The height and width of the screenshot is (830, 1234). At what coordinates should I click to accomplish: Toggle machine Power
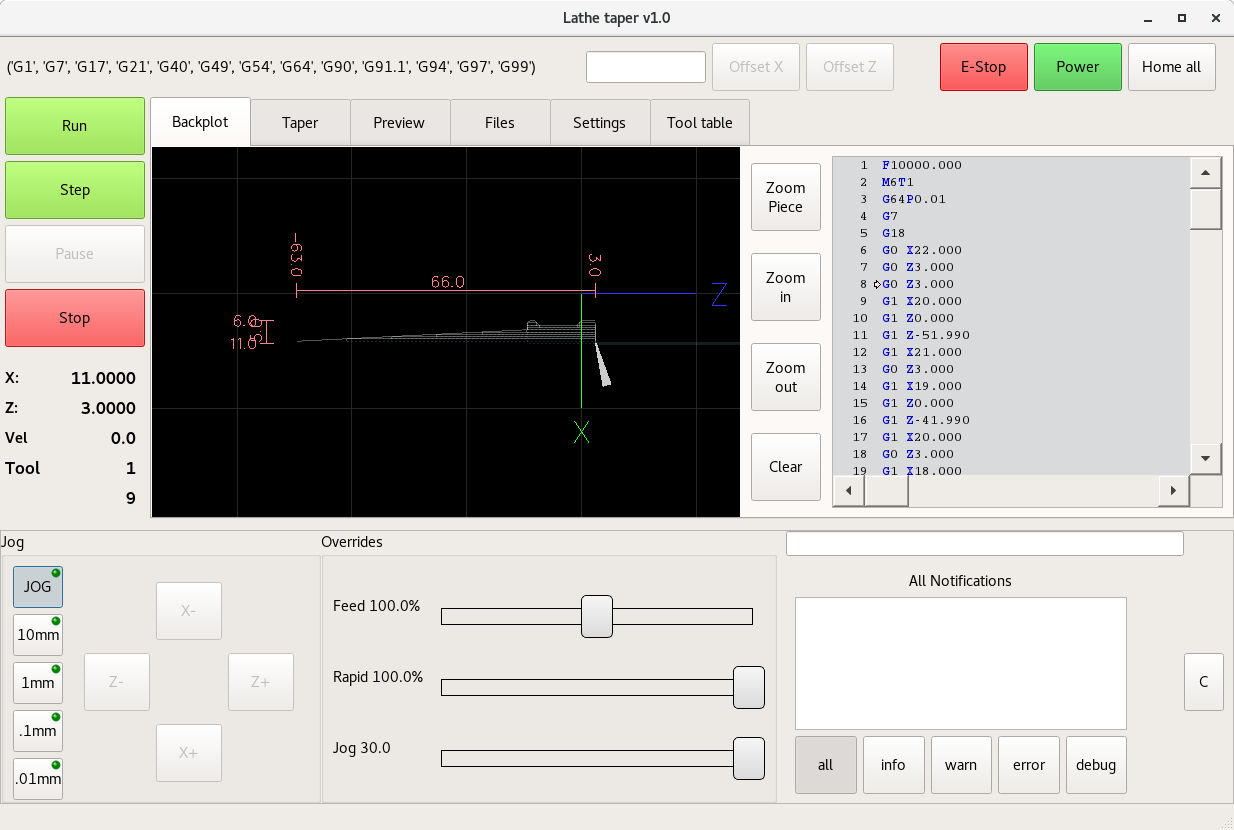[1077, 67]
